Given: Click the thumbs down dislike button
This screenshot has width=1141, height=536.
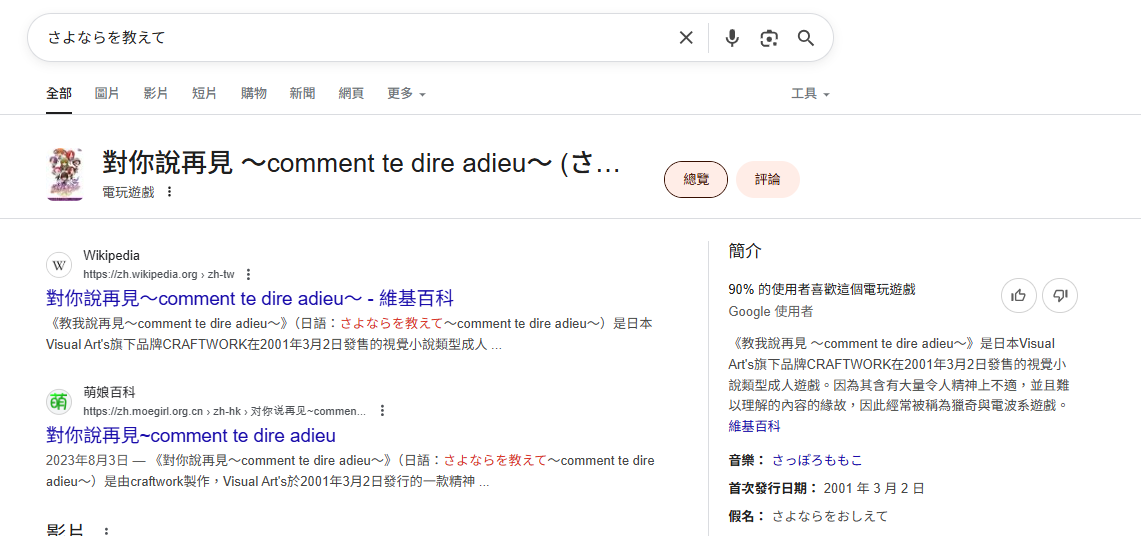Looking at the screenshot, I should pos(1060,295).
